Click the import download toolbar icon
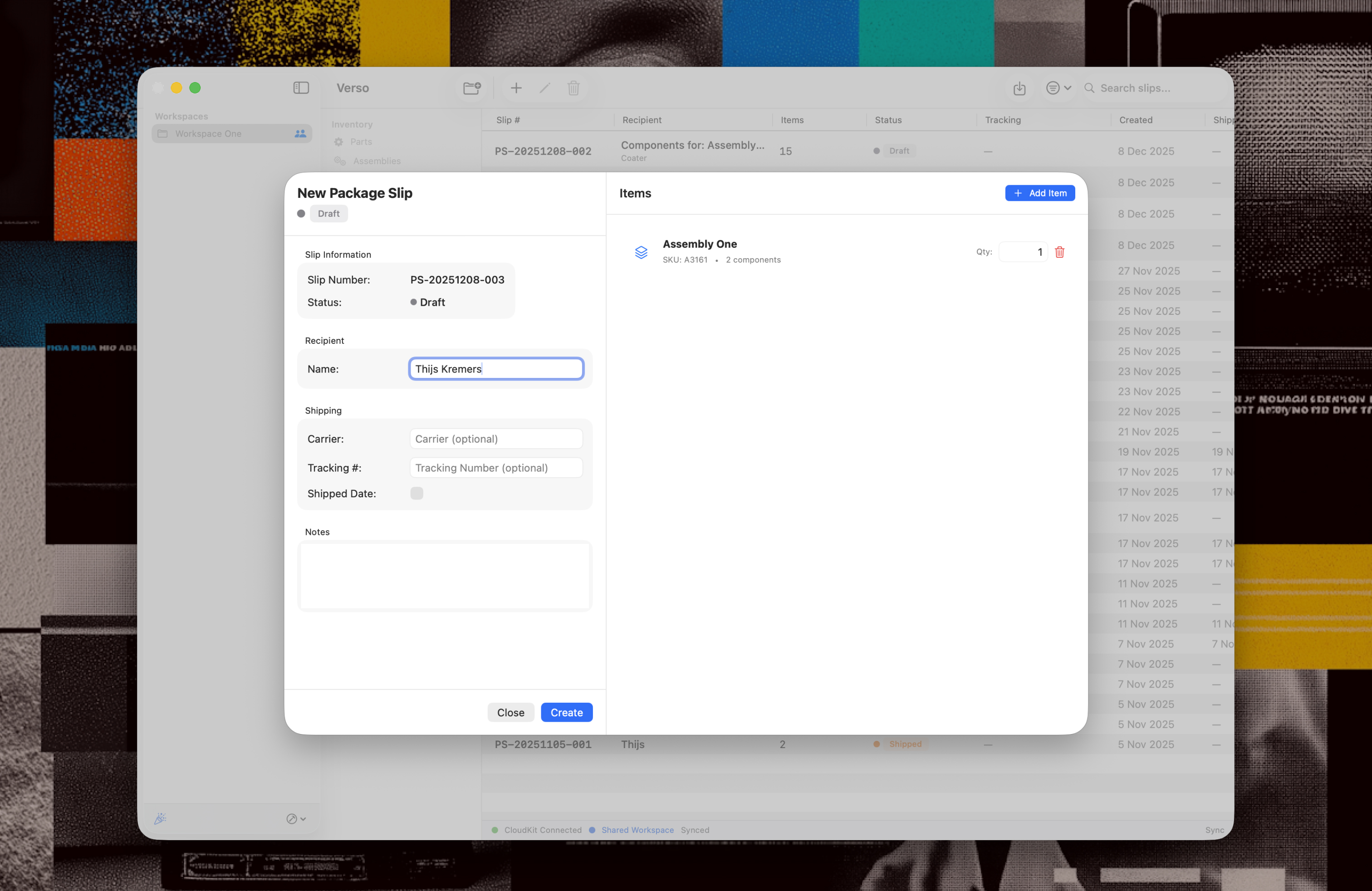The image size is (1372, 891). click(1019, 88)
